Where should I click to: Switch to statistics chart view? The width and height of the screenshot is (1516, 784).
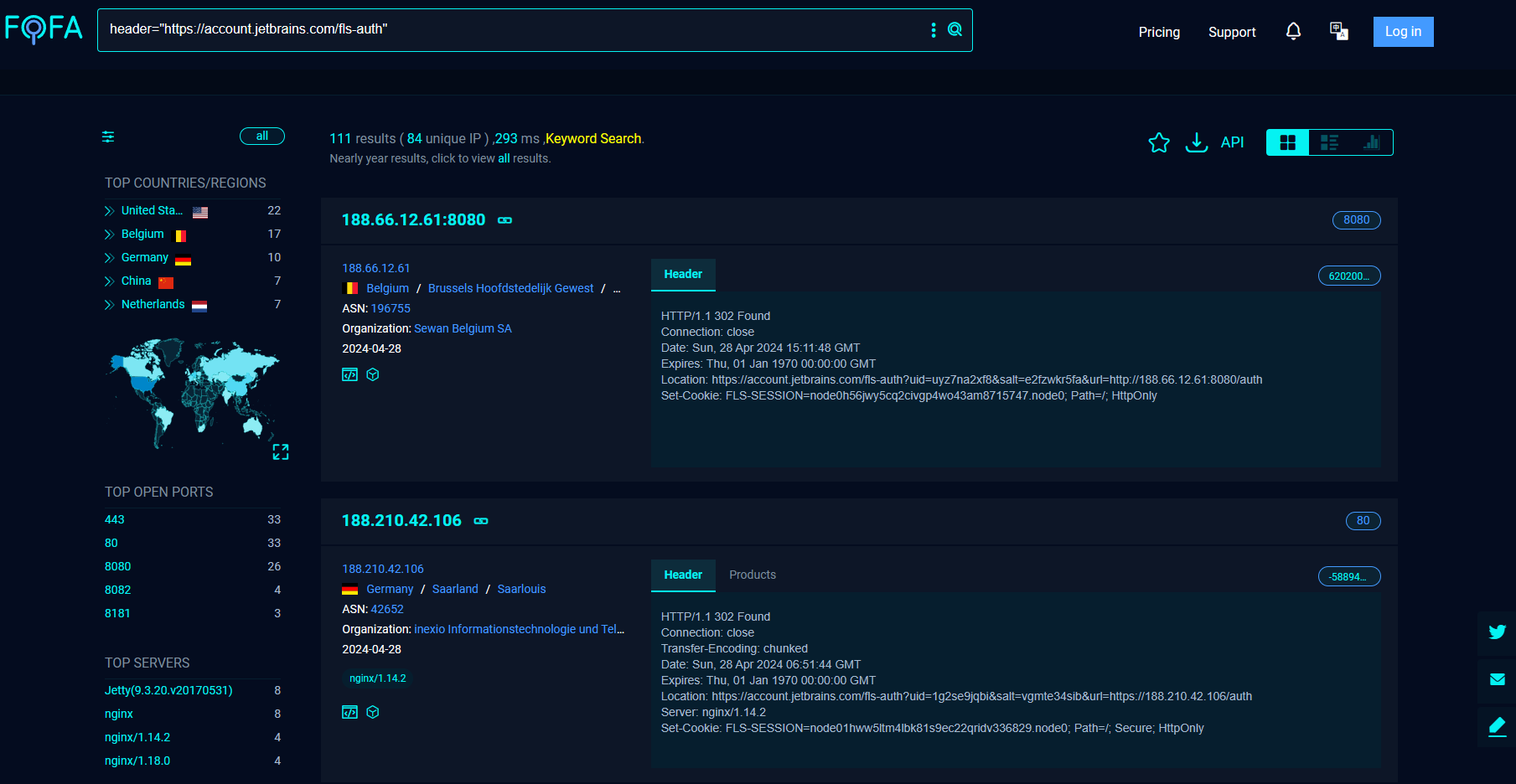(1372, 142)
